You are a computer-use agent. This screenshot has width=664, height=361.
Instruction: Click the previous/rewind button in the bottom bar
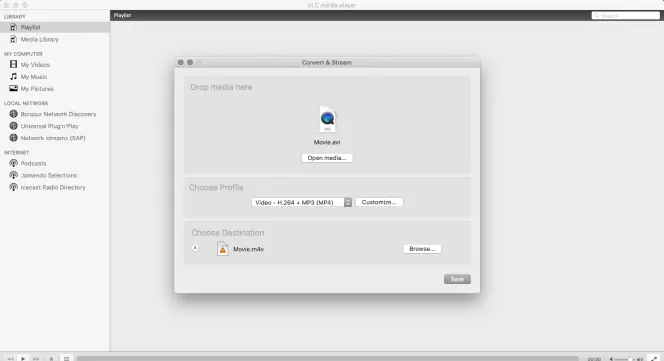point(10,359)
